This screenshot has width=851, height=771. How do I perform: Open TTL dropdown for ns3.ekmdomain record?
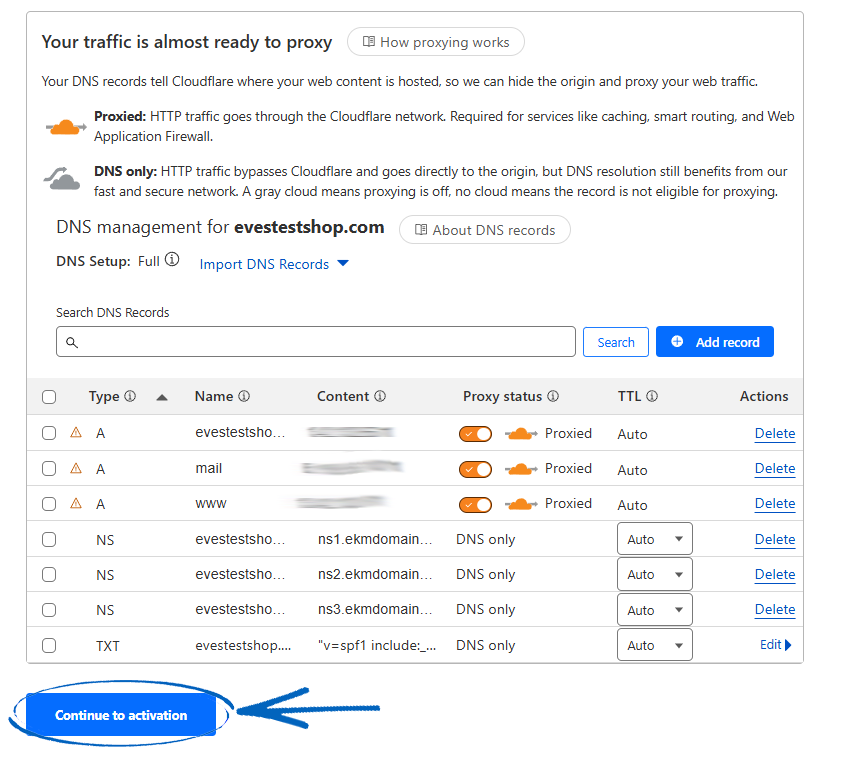655,609
